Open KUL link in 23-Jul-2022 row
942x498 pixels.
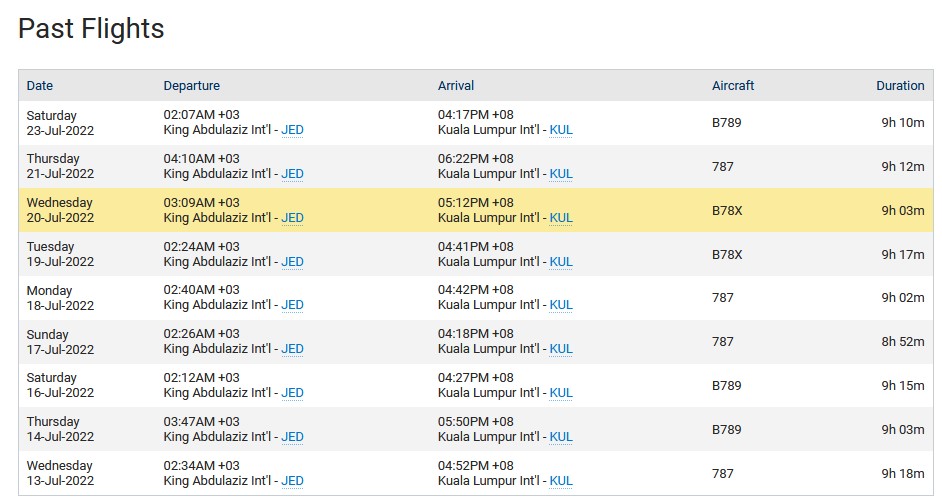tap(561, 130)
